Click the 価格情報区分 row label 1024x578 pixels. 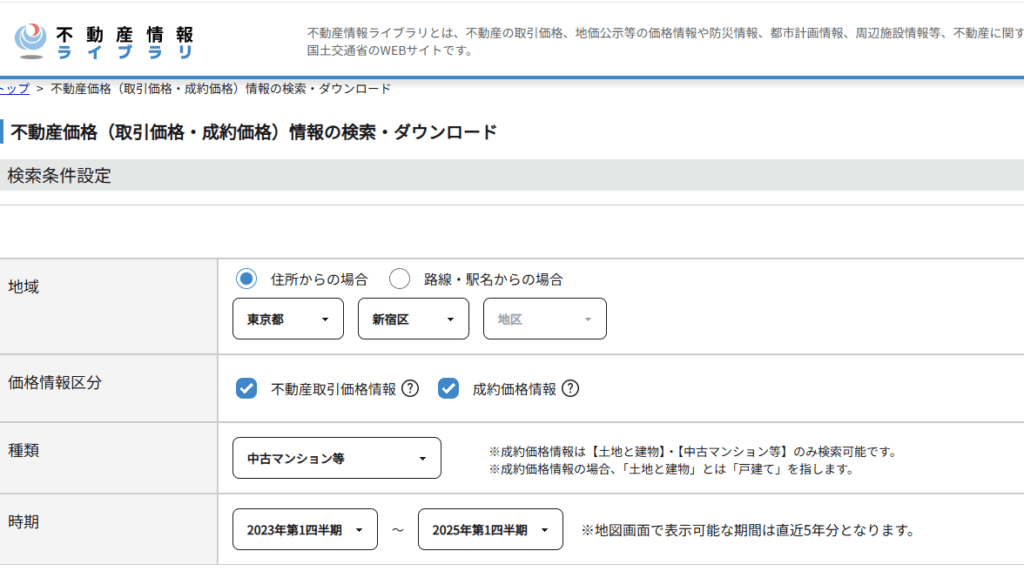[x=55, y=382]
